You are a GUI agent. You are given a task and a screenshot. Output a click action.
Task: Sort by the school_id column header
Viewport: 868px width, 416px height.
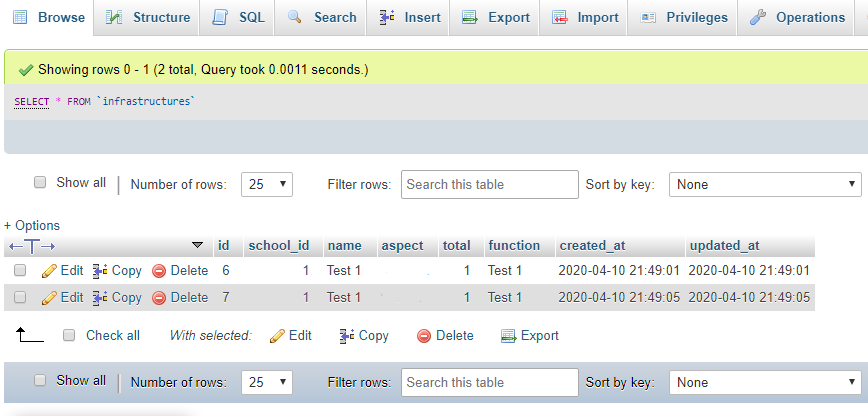pyautogui.click(x=278, y=245)
